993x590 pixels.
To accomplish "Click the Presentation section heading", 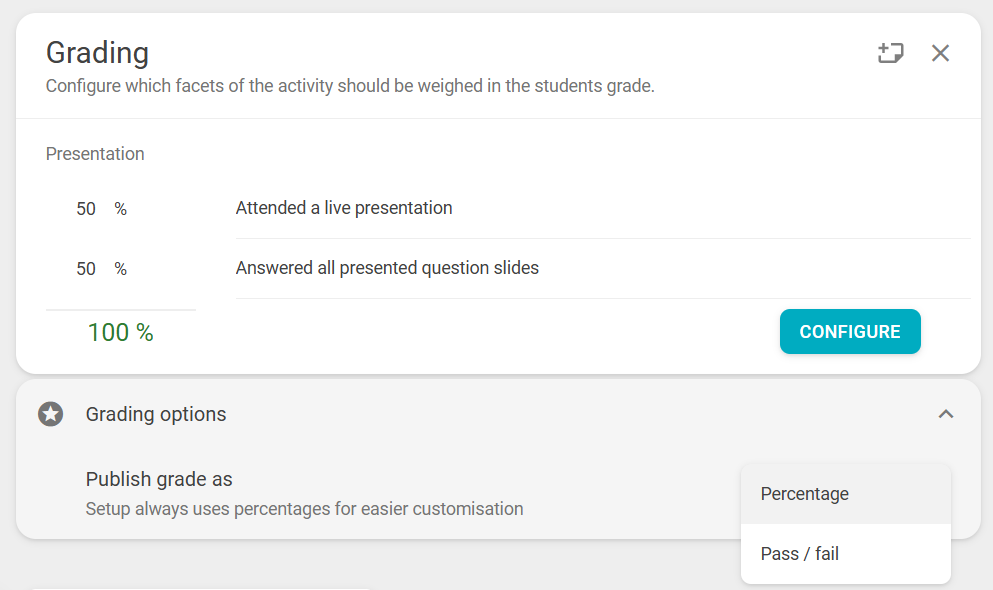I will pyautogui.click(x=95, y=154).
